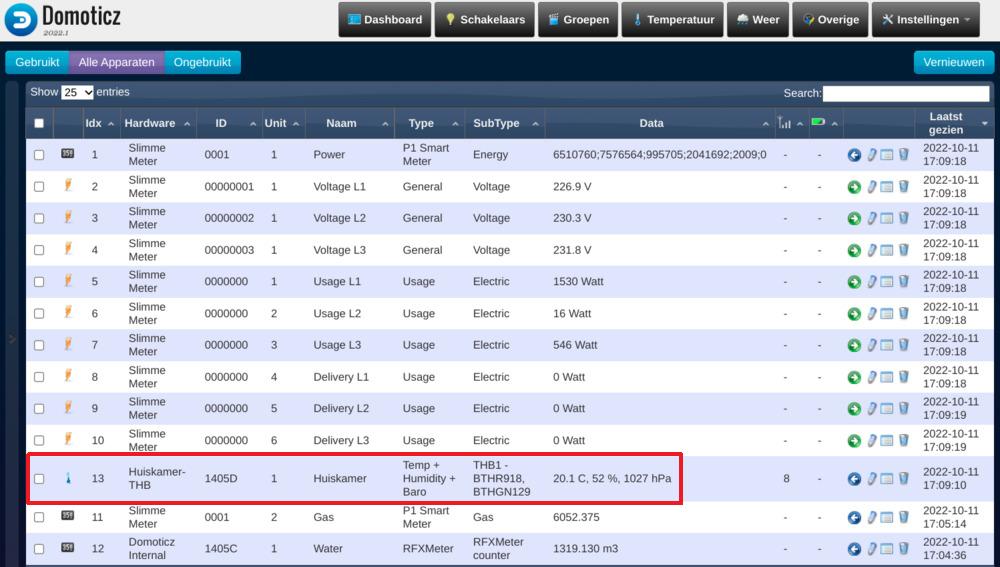Check the box for Huiskamer row
The width and height of the screenshot is (1000, 567).
[39, 479]
